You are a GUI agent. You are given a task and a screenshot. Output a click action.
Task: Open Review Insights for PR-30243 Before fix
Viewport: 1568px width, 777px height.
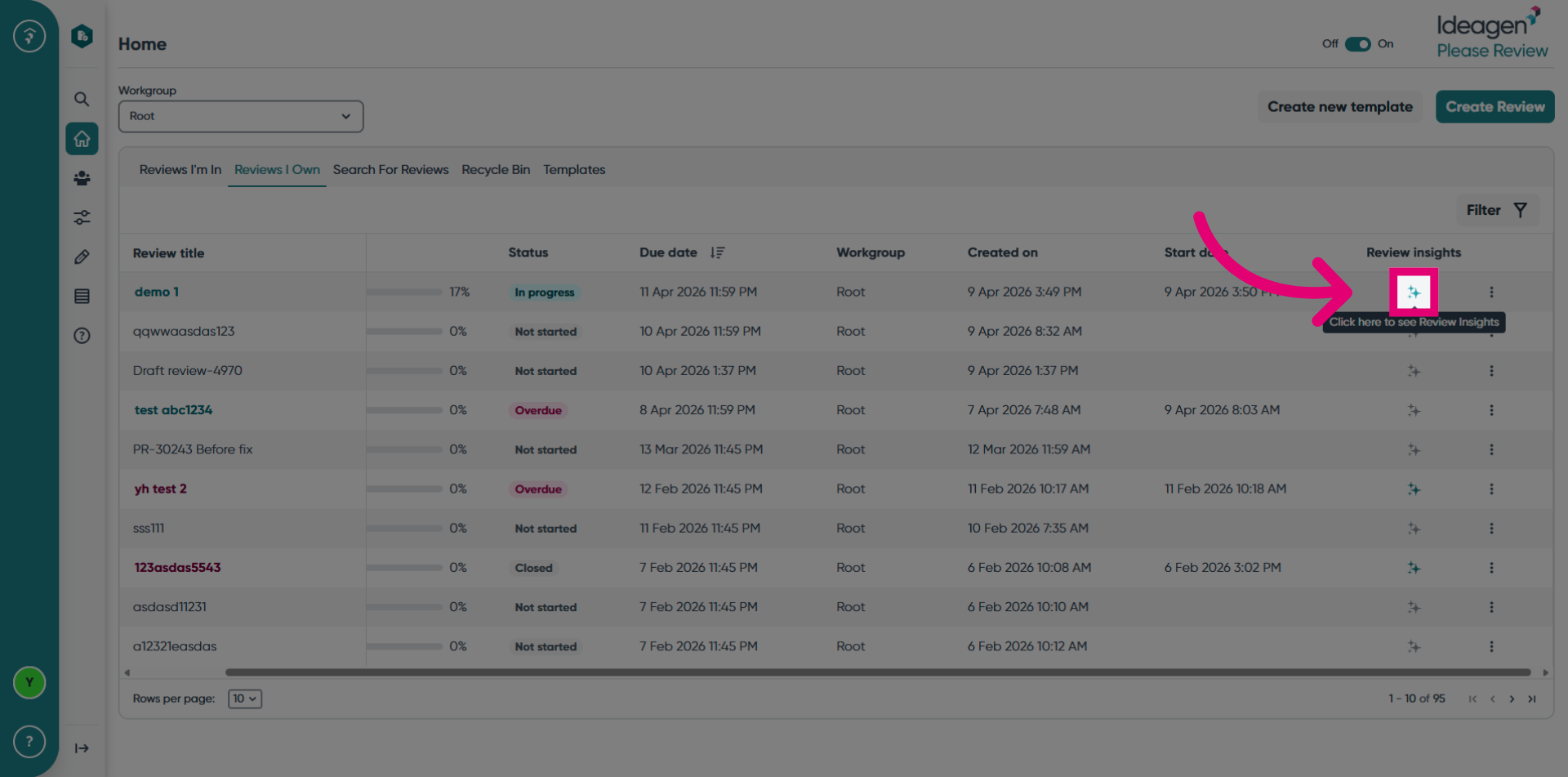coord(1414,449)
